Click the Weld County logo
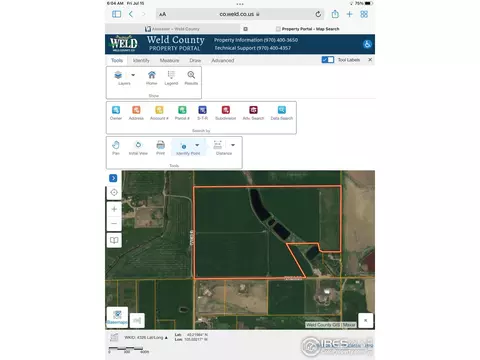The width and height of the screenshot is (480, 360). point(124,44)
